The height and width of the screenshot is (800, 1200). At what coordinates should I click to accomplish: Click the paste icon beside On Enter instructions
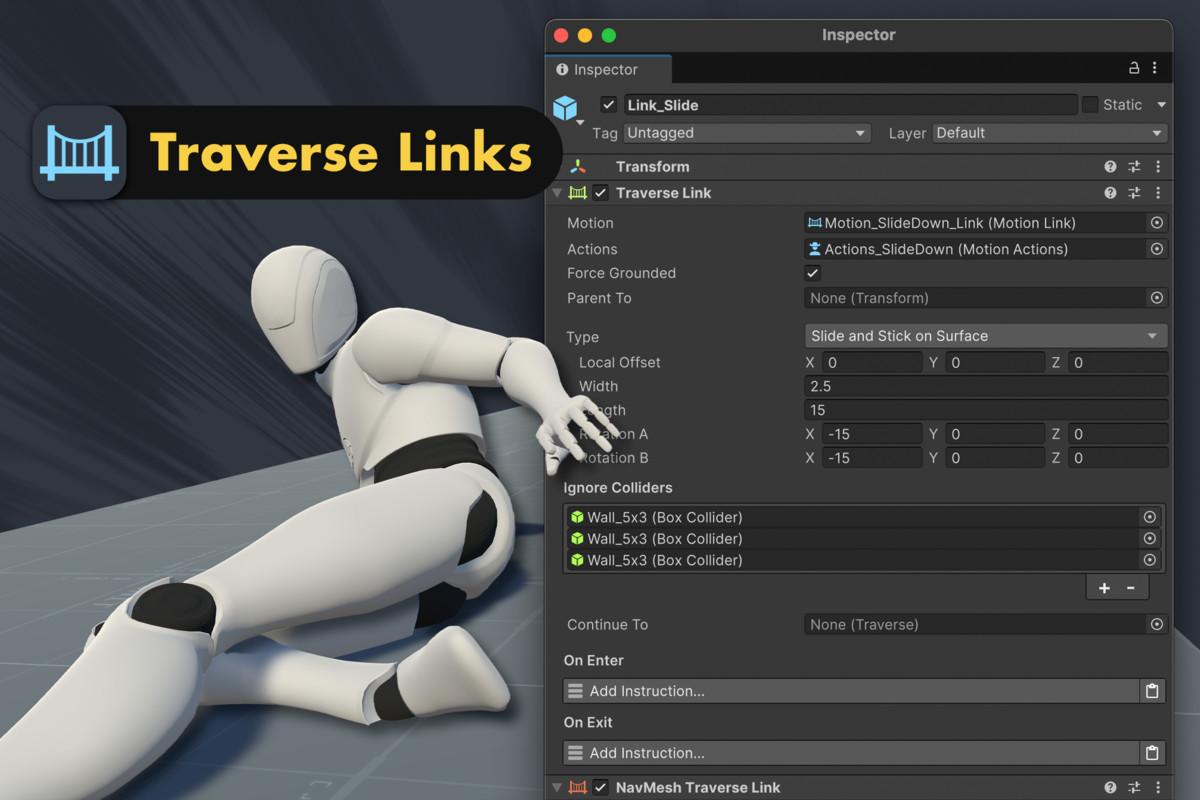click(x=1151, y=690)
